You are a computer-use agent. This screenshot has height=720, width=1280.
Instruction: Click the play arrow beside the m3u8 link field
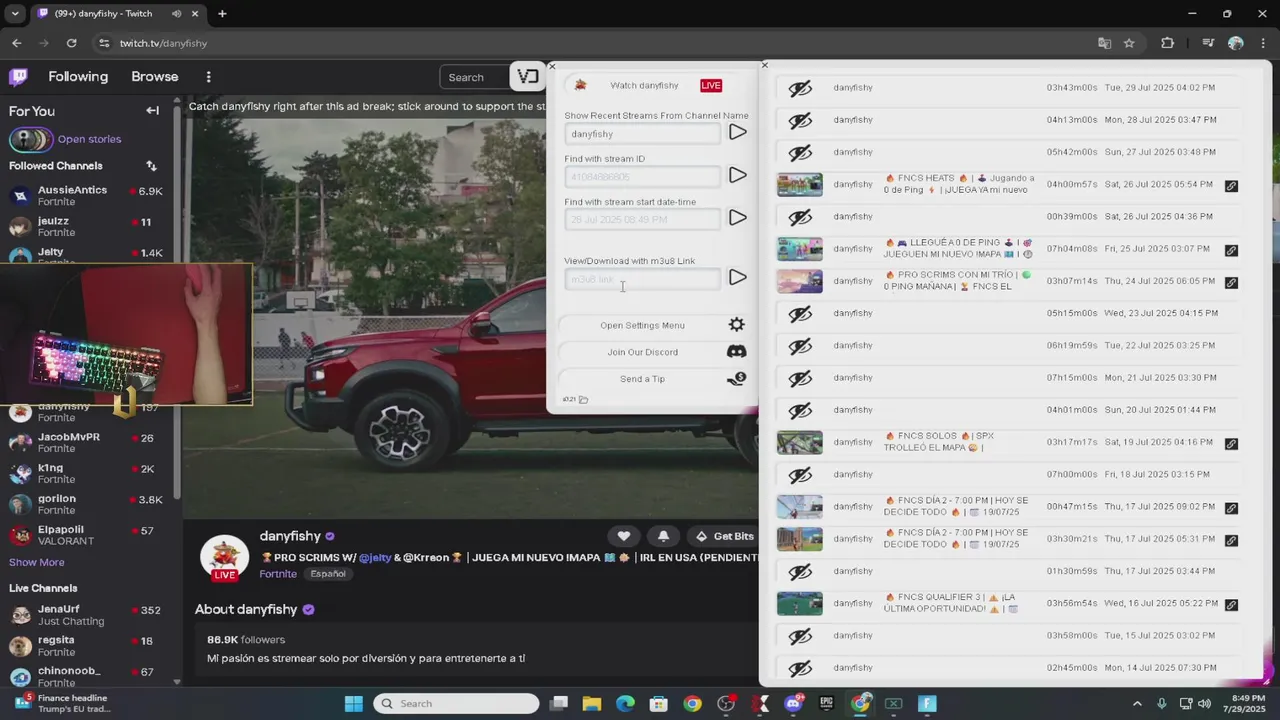tap(737, 277)
